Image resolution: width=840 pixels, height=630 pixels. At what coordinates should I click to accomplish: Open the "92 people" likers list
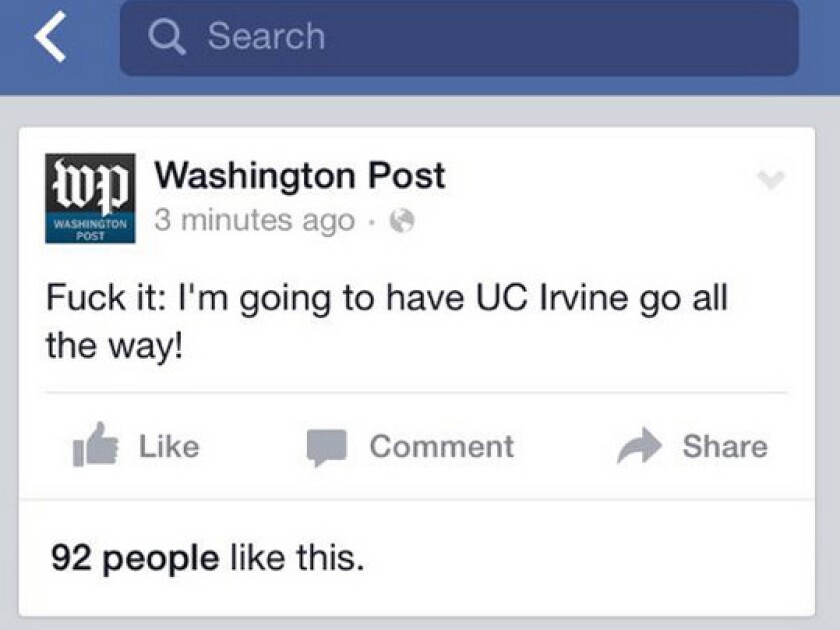tap(135, 558)
